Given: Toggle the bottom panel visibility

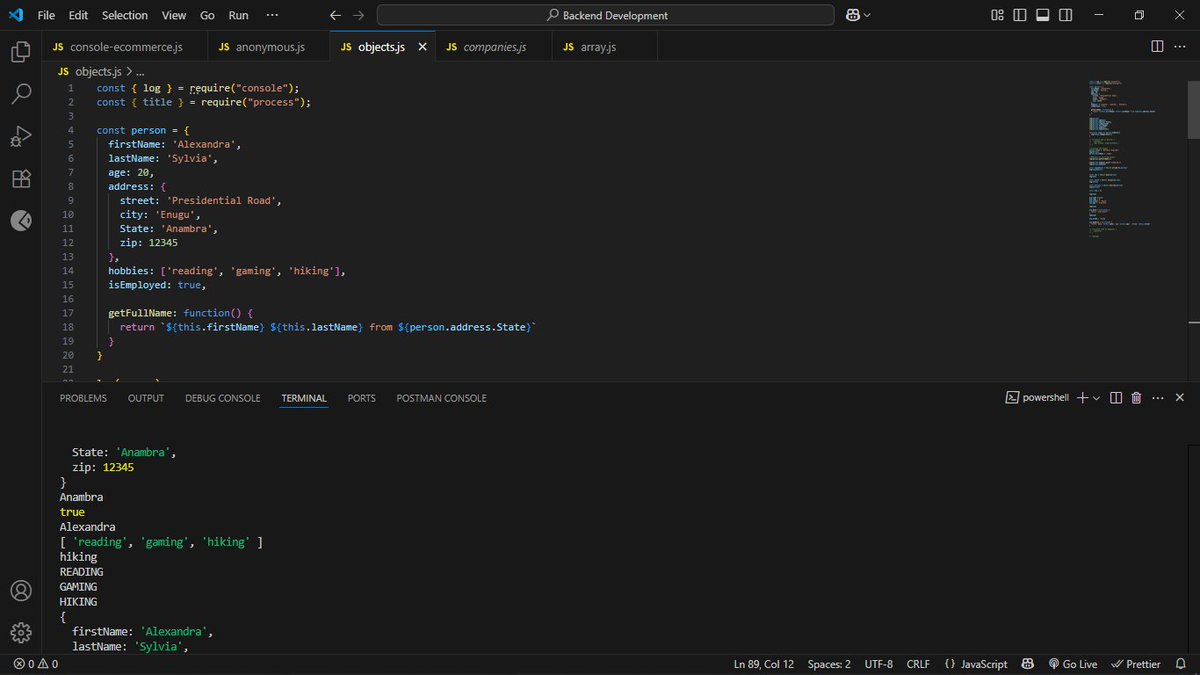Looking at the screenshot, I should pyautogui.click(x=1042, y=15).
